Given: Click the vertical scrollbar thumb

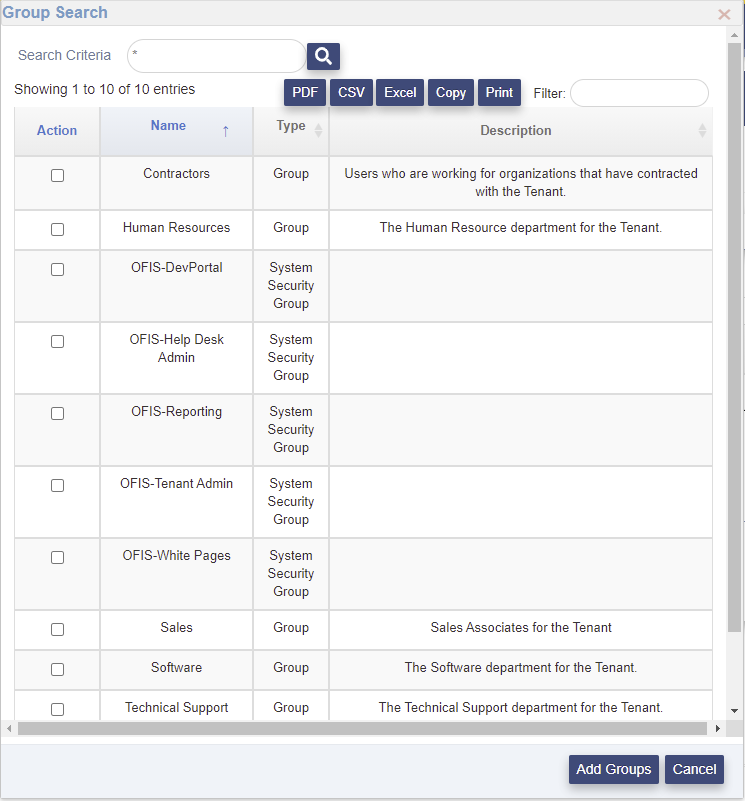Looking at the screenshot, I should tap(734, 337).
